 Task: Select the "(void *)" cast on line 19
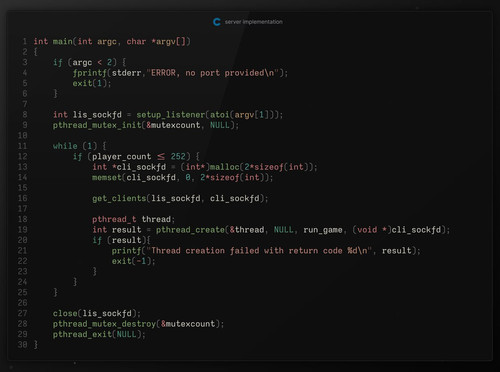point(372,230)
